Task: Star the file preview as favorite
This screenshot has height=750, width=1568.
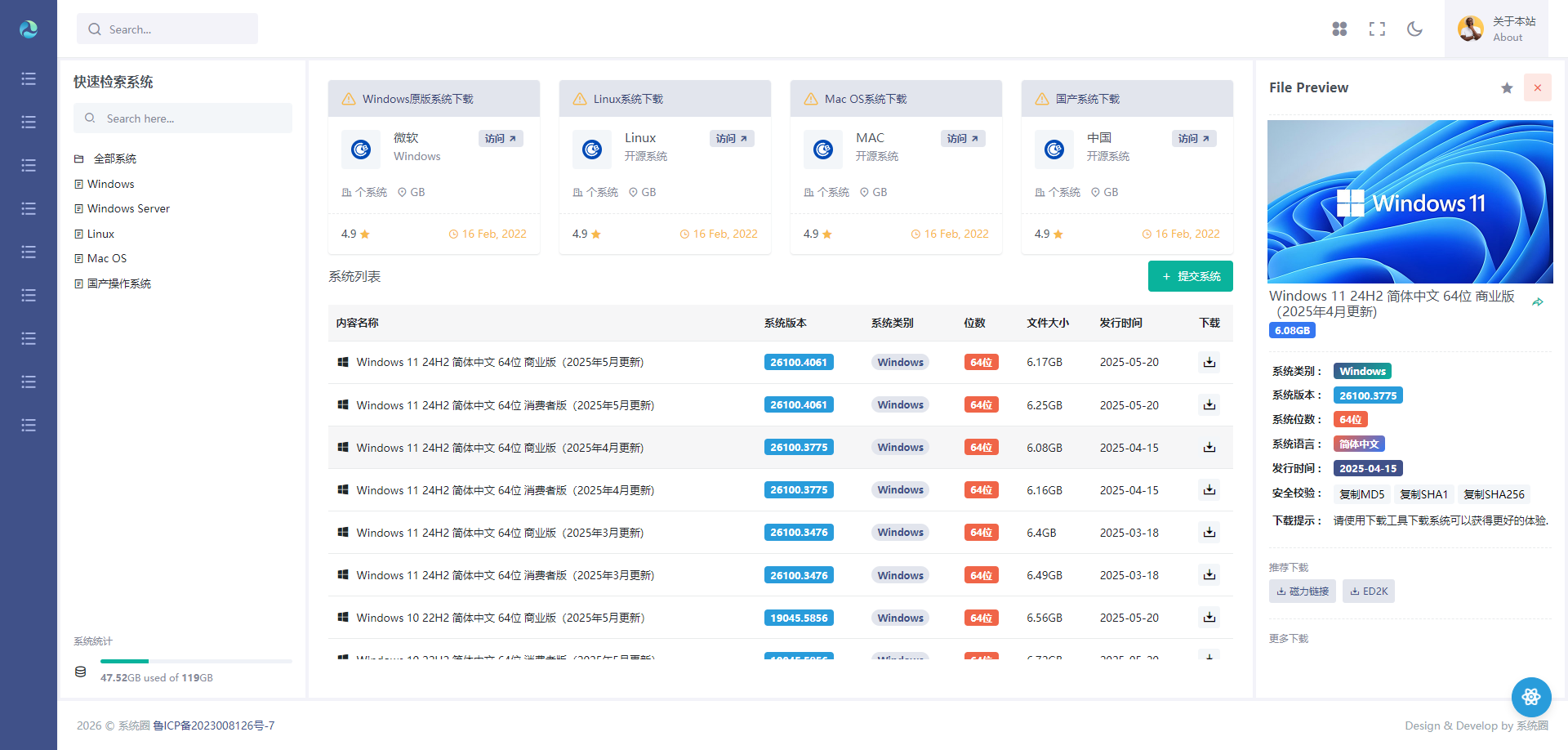Action: [1507, 87]
